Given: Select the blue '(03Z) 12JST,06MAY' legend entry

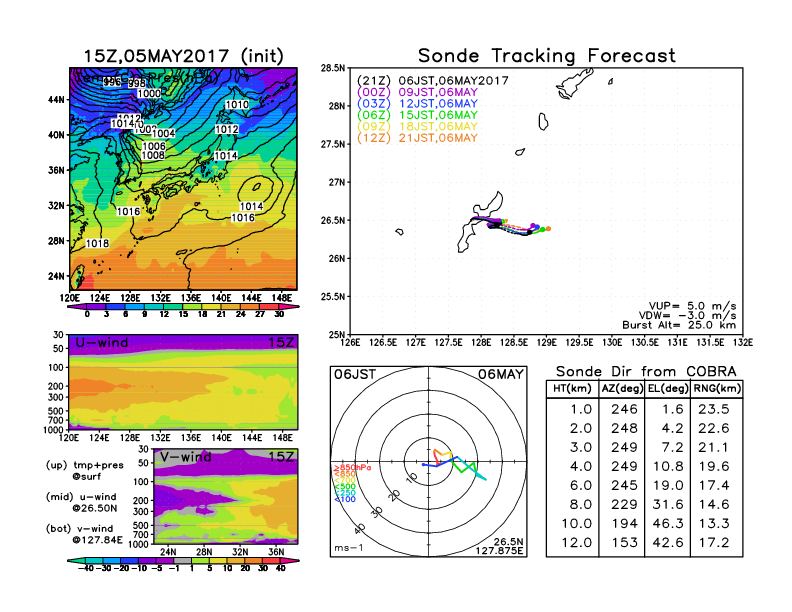Looking at the screenshot, I should (x=417, y=104).
